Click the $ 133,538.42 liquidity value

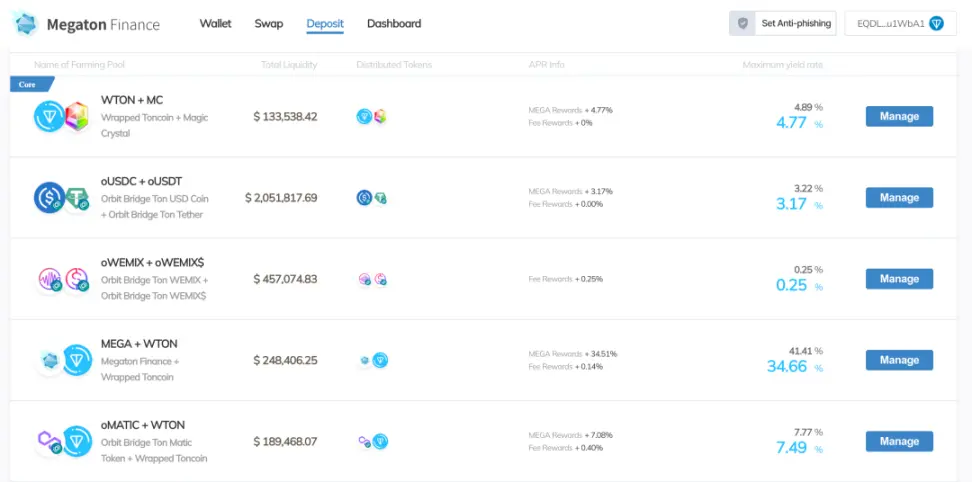point(285,116)
